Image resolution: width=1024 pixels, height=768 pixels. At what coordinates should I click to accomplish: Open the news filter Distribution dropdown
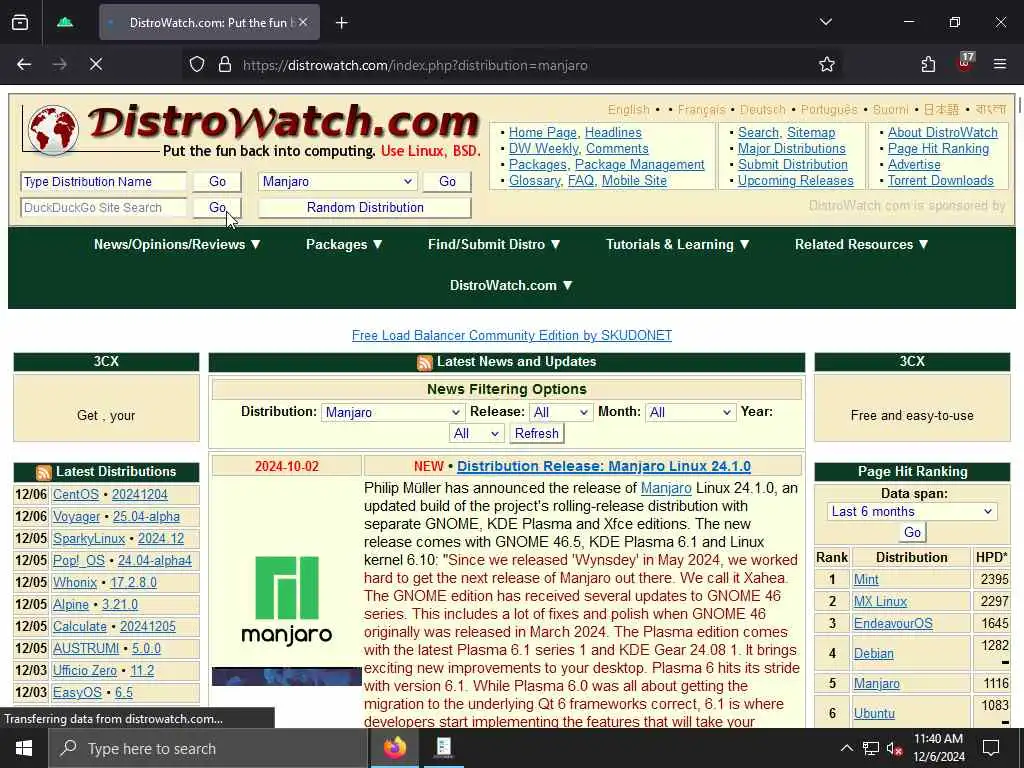[392, 412]
